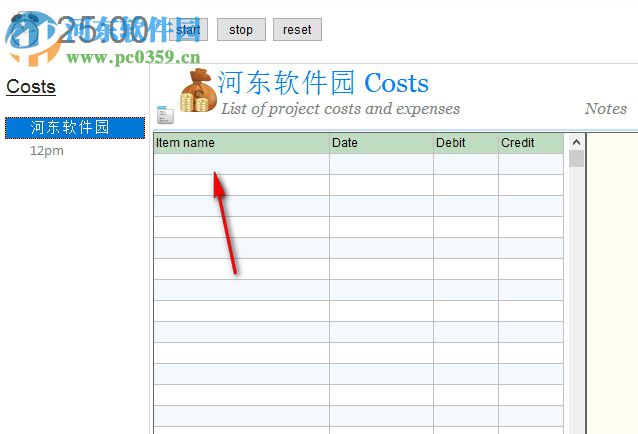Select the 12pm entry in sidebar
The height and width of the screenshot is (434, 638).
point(47,151)
